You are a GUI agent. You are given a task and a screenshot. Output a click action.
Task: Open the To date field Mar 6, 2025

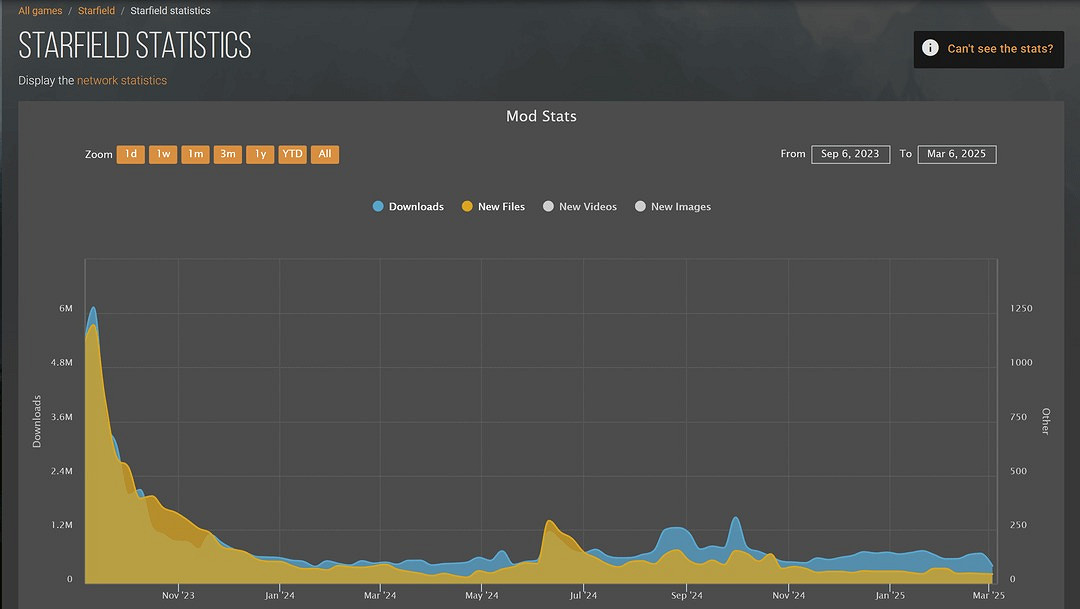[956, 154]
